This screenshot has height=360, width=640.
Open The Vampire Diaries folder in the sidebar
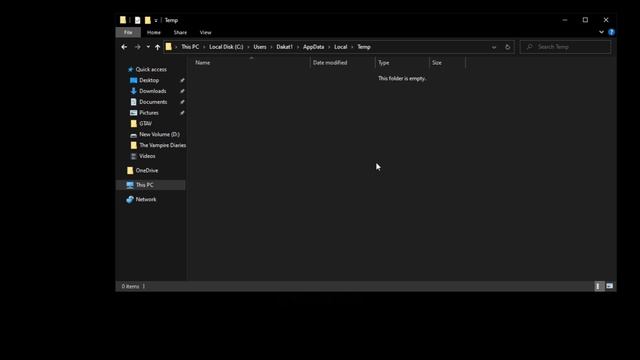pyautogui.click(x=162, y=145)
